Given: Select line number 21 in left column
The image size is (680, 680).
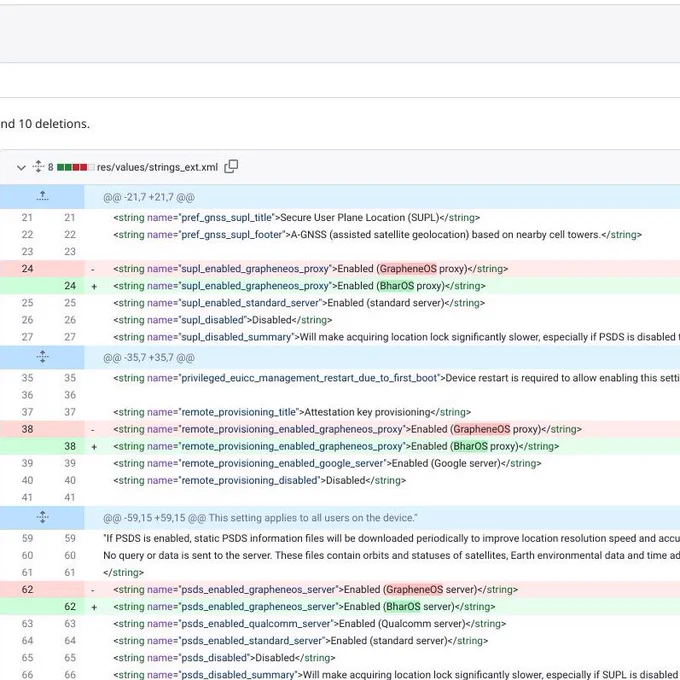Looking at the screenshot, I should [27, 218].
